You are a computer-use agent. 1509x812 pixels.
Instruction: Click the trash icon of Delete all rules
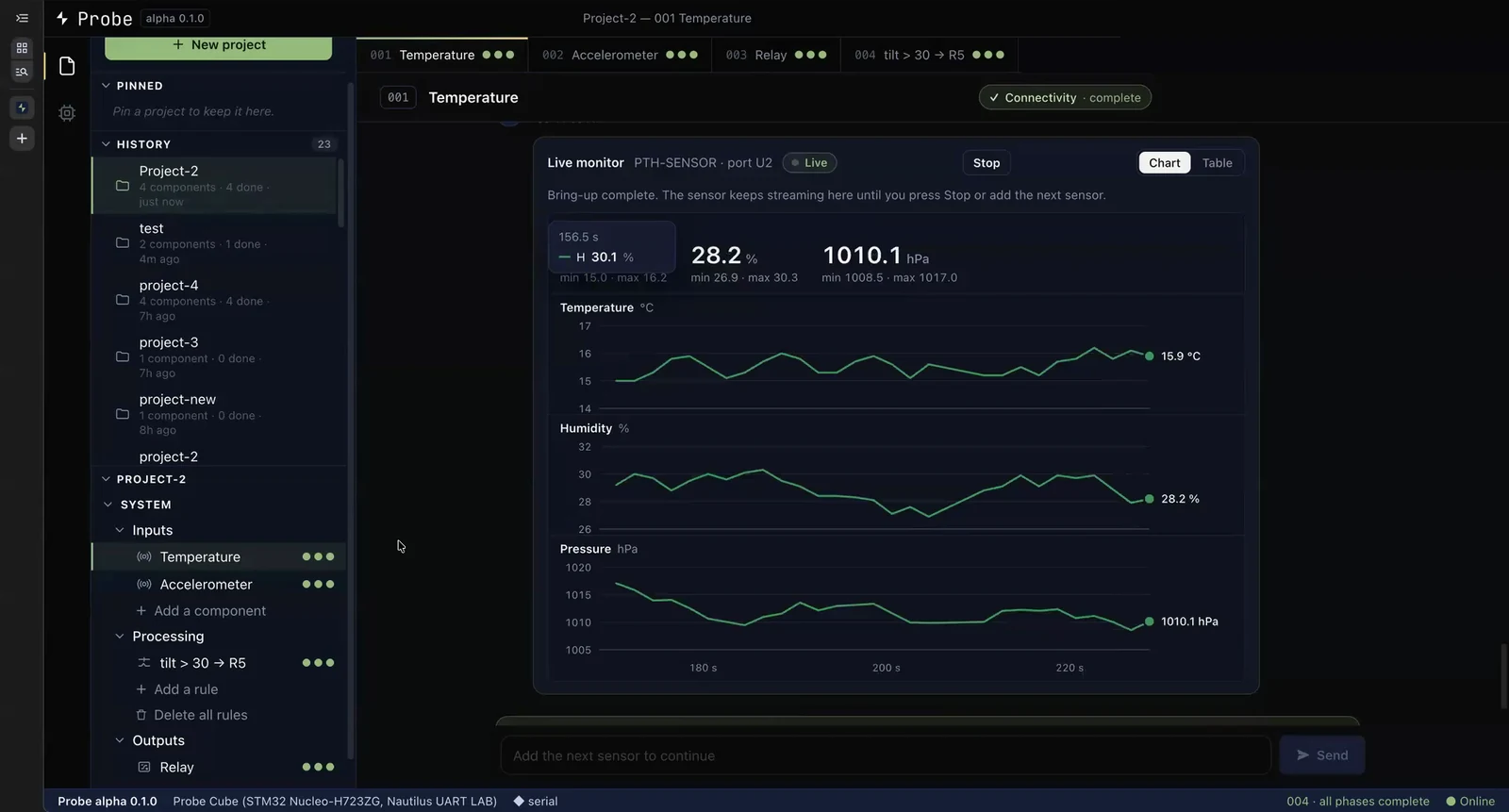click(141, 715)
